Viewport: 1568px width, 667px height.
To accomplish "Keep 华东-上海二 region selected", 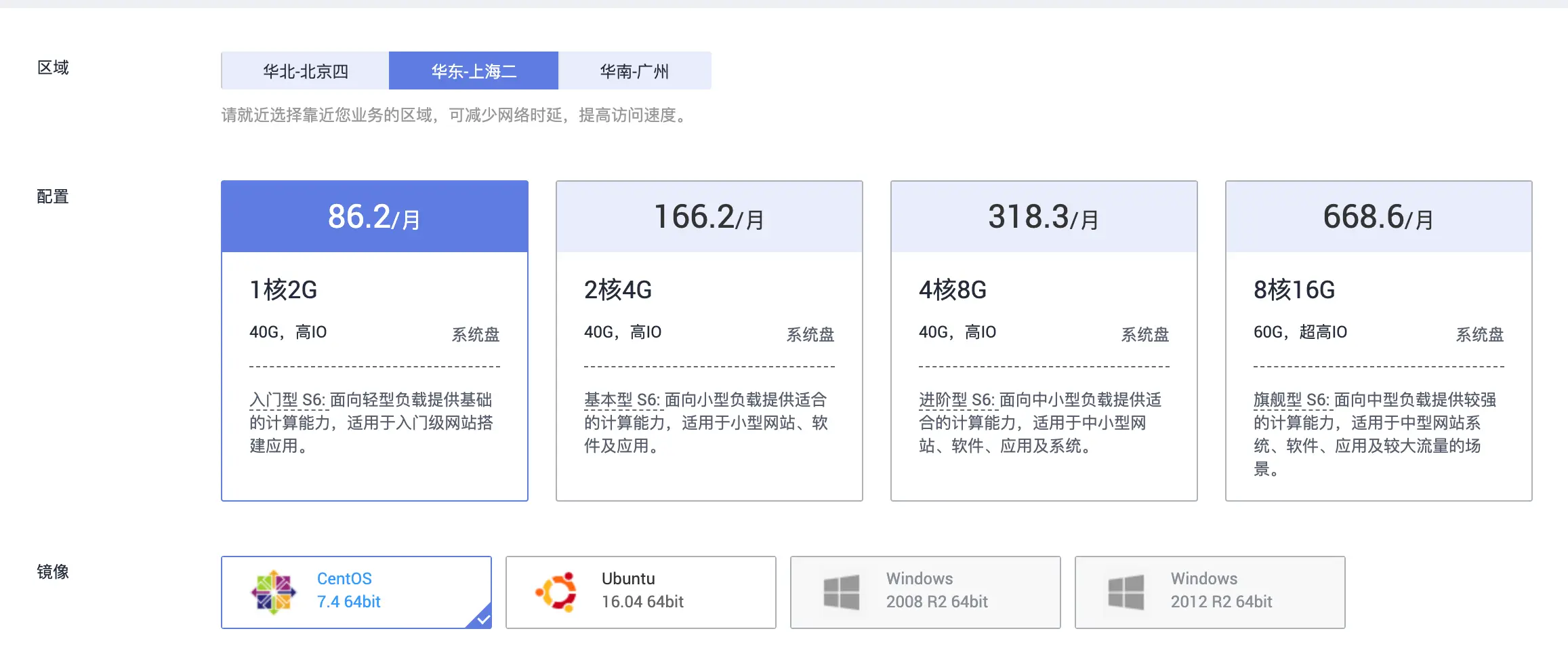I will point(472,70).
